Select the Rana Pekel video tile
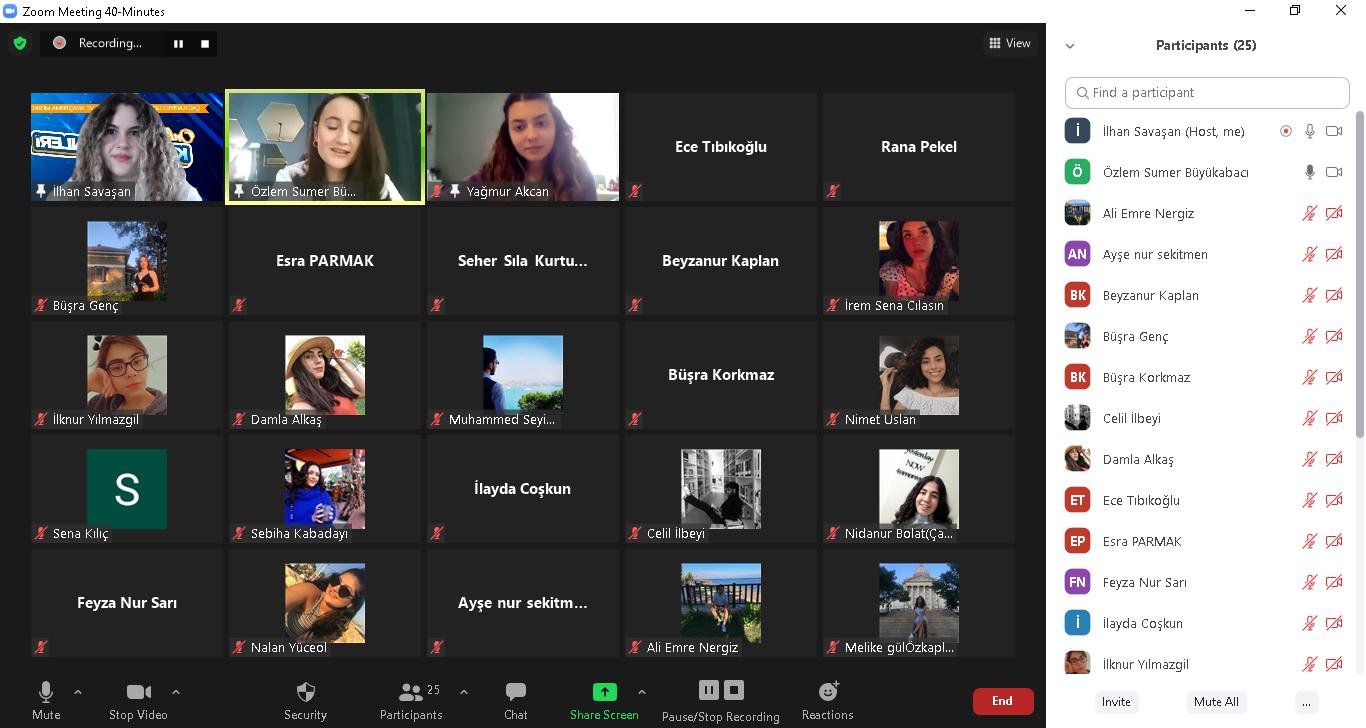1366x728 pixels. click(x=919, y=147)
